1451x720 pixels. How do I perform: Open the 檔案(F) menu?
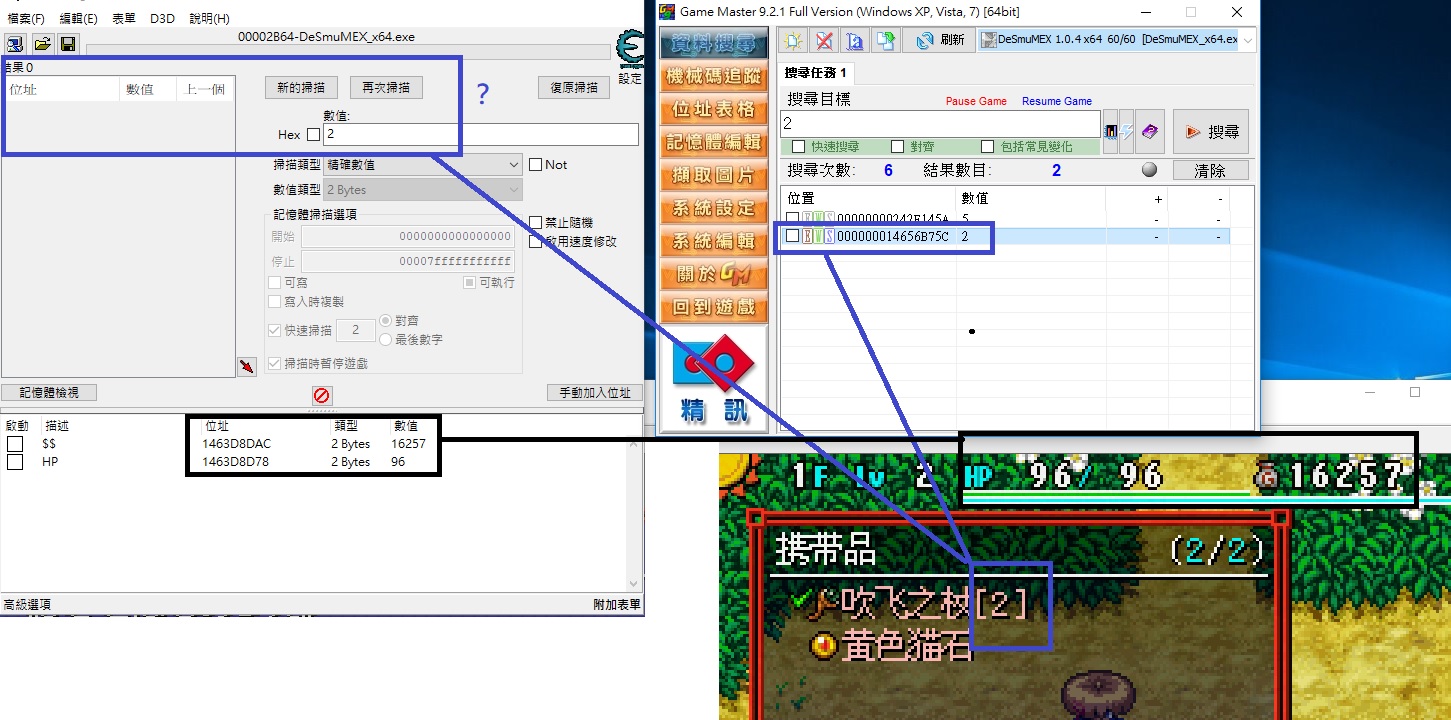[x=26, y=19]
